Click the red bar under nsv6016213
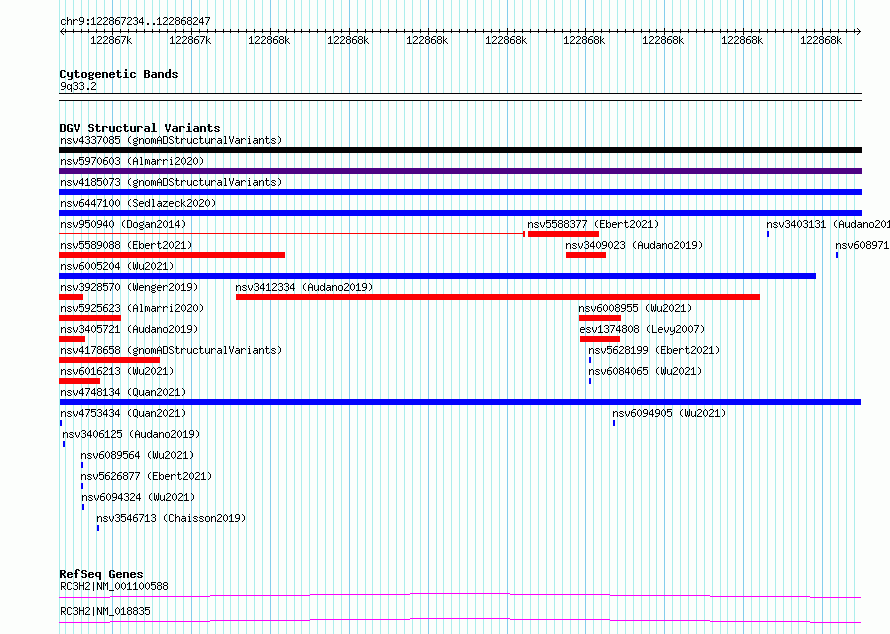 (79, 381)
